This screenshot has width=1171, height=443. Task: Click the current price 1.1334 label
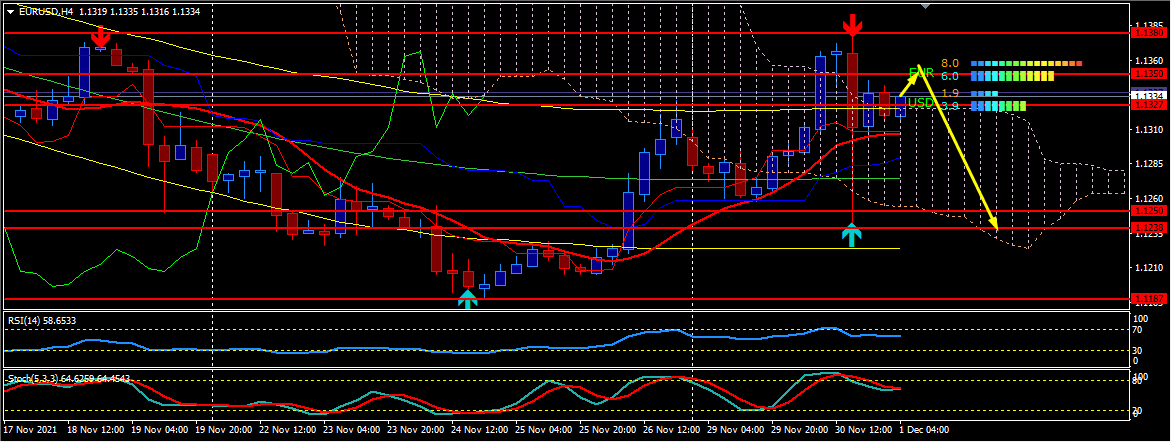[x=1148, y=97]
